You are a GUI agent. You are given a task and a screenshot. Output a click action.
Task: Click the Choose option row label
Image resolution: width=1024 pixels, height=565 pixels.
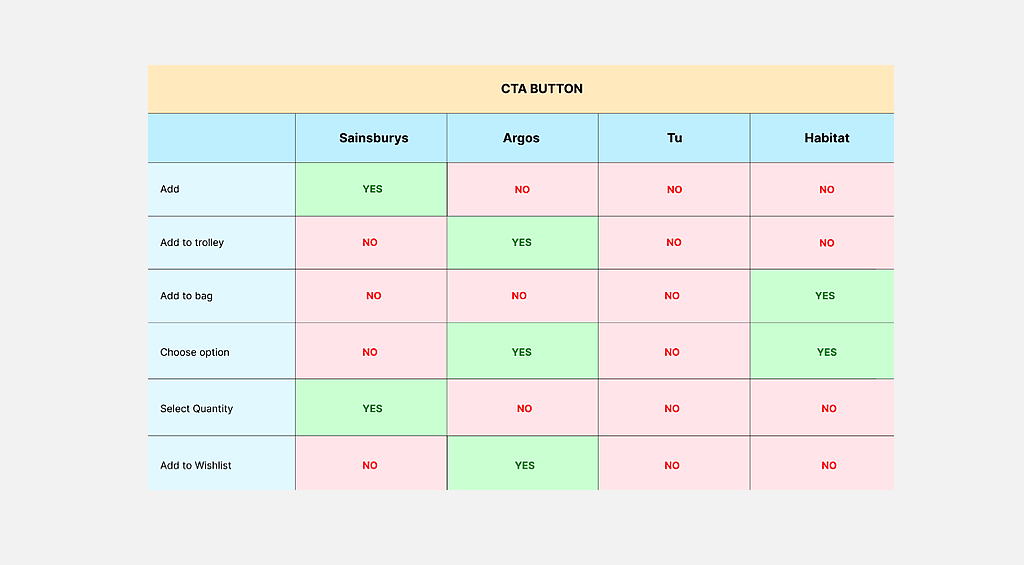195,352
